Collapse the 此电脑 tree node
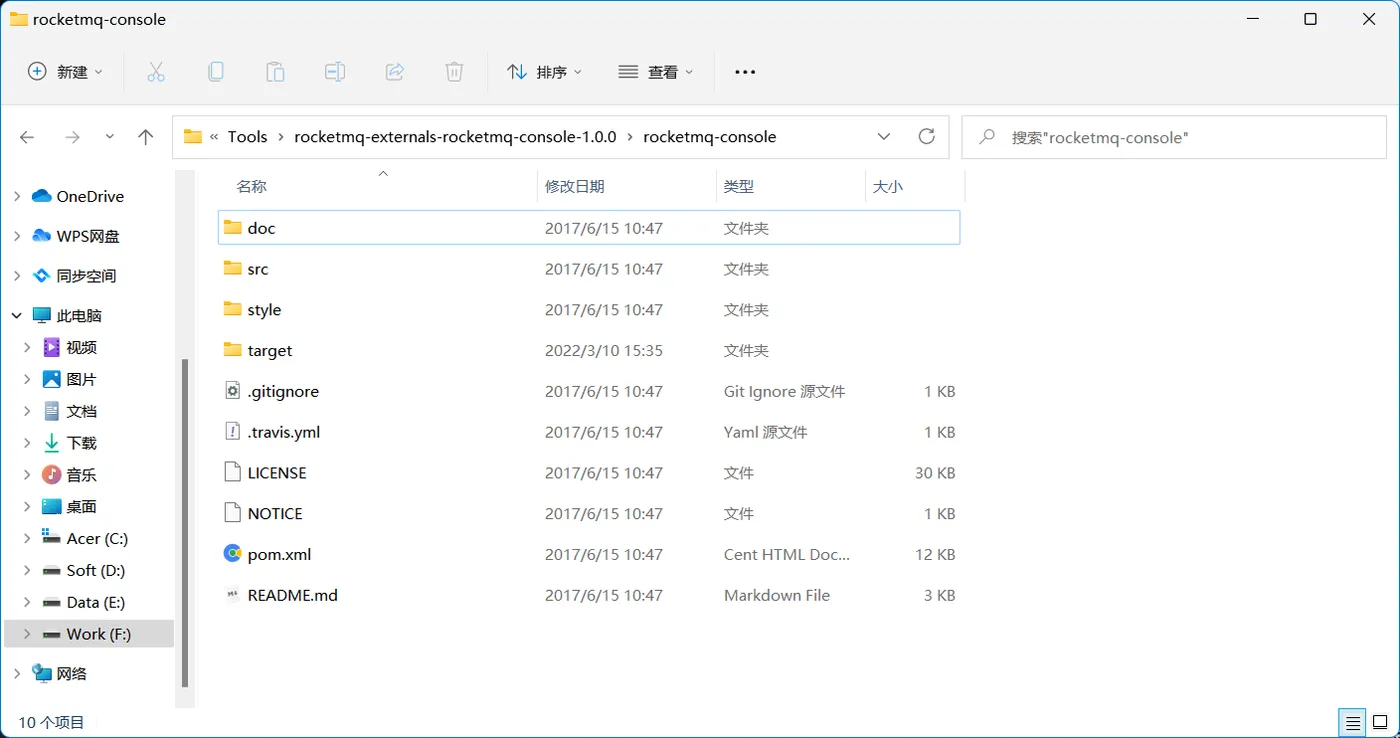Screen dimensions: 1400x738 point(17,315)
